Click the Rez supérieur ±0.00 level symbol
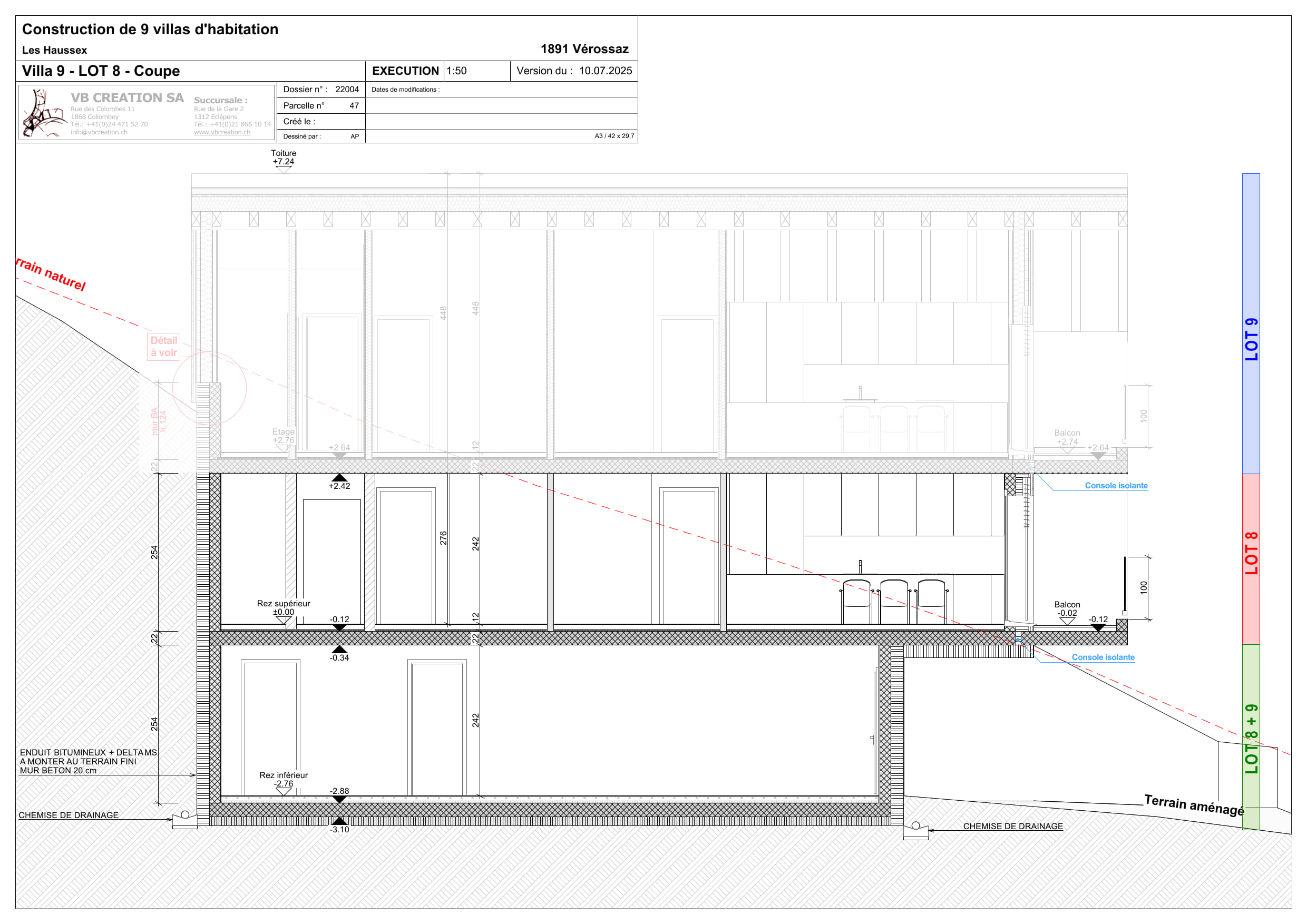 (x=284, y=620)
